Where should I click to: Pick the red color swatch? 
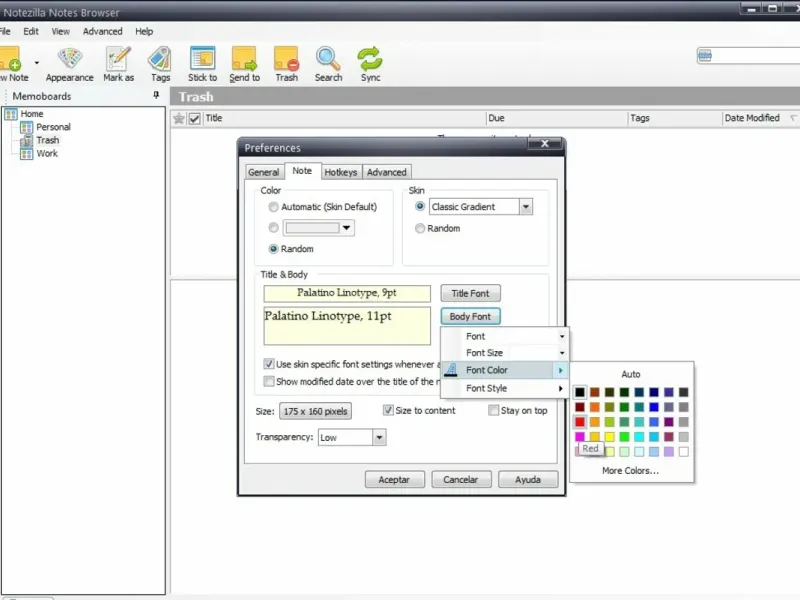pos(580,422)
